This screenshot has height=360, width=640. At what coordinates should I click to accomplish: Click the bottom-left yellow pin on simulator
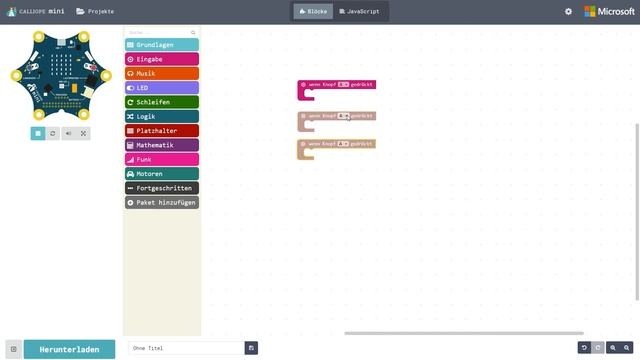pyautogui.click(x=39, y=114)
